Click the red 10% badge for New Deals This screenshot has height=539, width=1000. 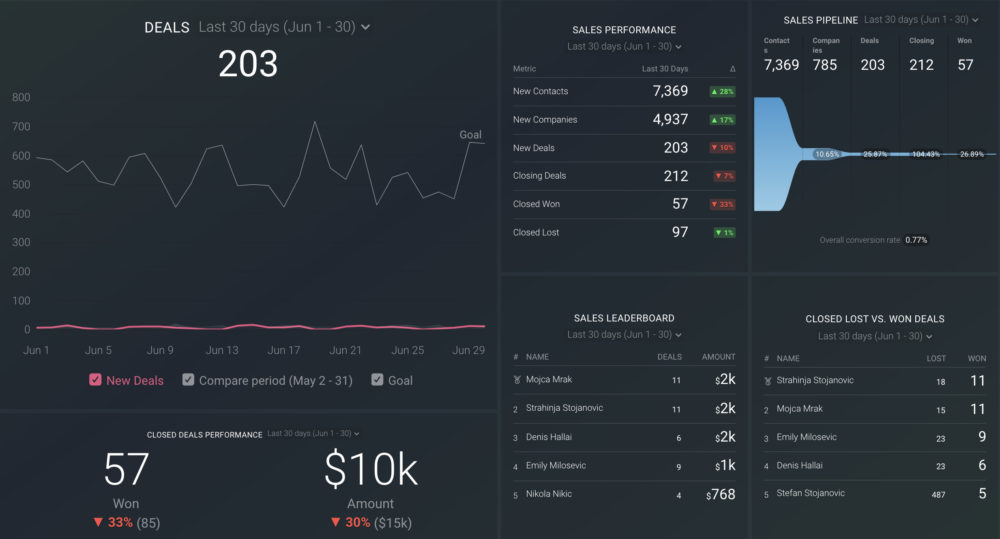coord(721,148)
